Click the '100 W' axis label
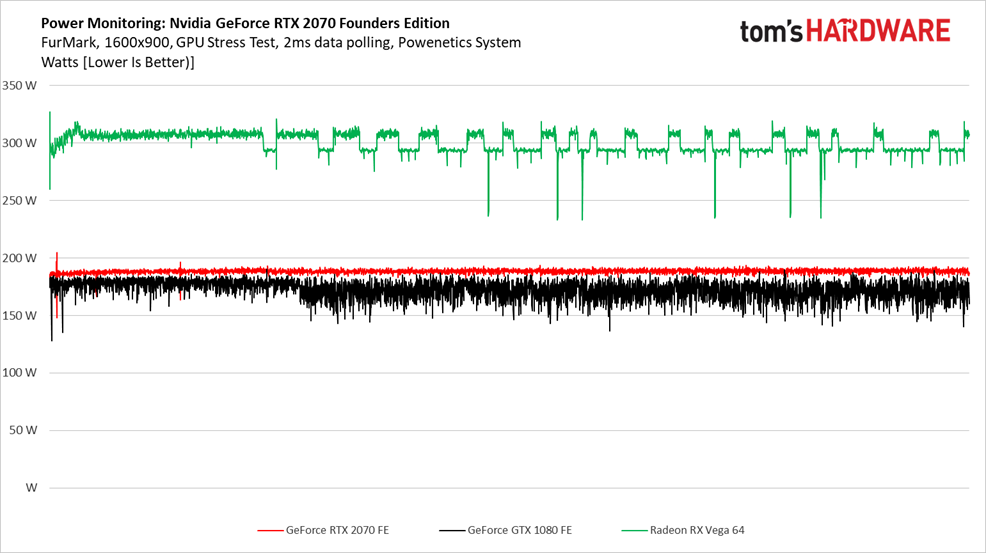This screenshot has height=553, width=986. pyautogui.click(x=19, y=372)
